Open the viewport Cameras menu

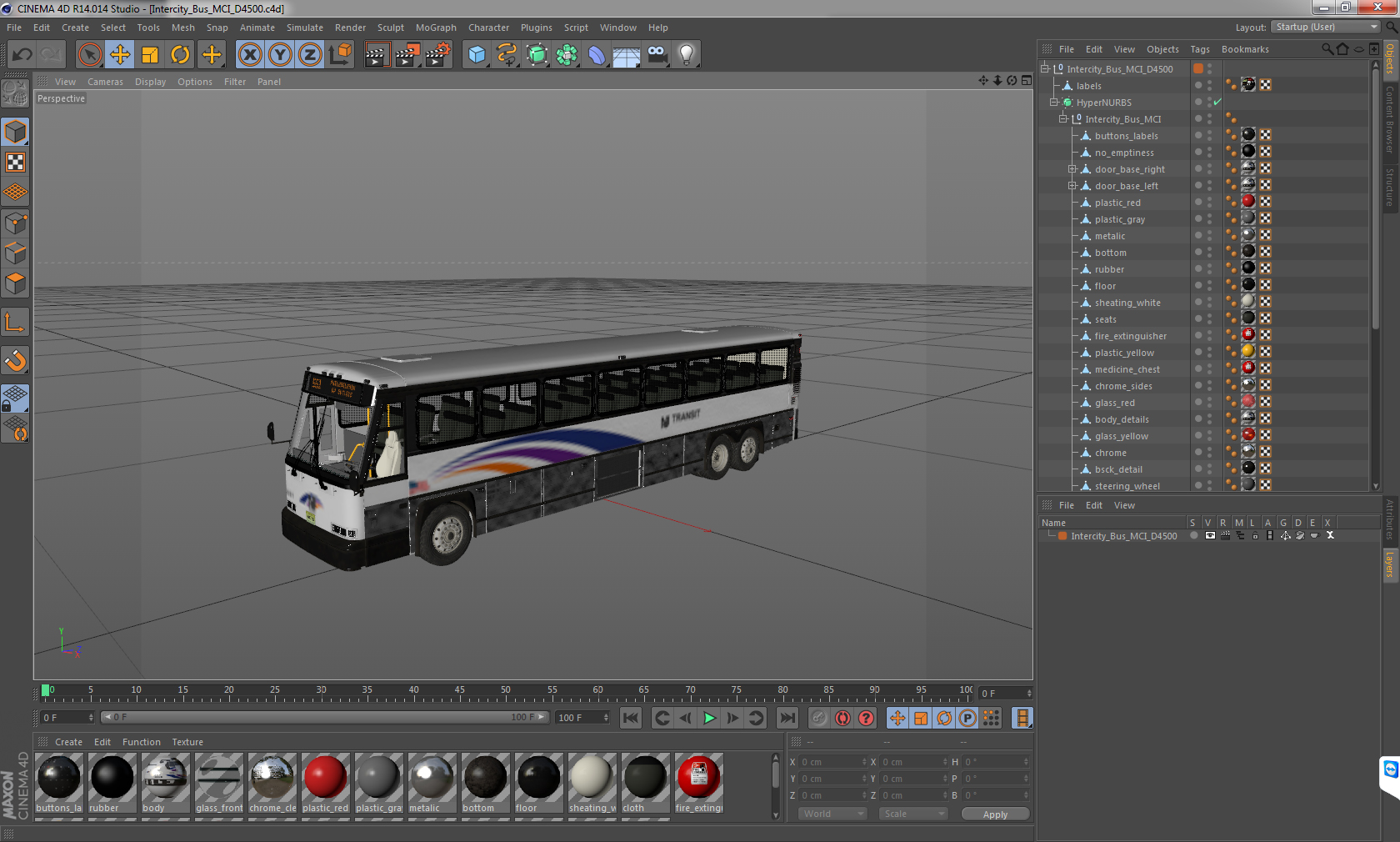[105, 82]
